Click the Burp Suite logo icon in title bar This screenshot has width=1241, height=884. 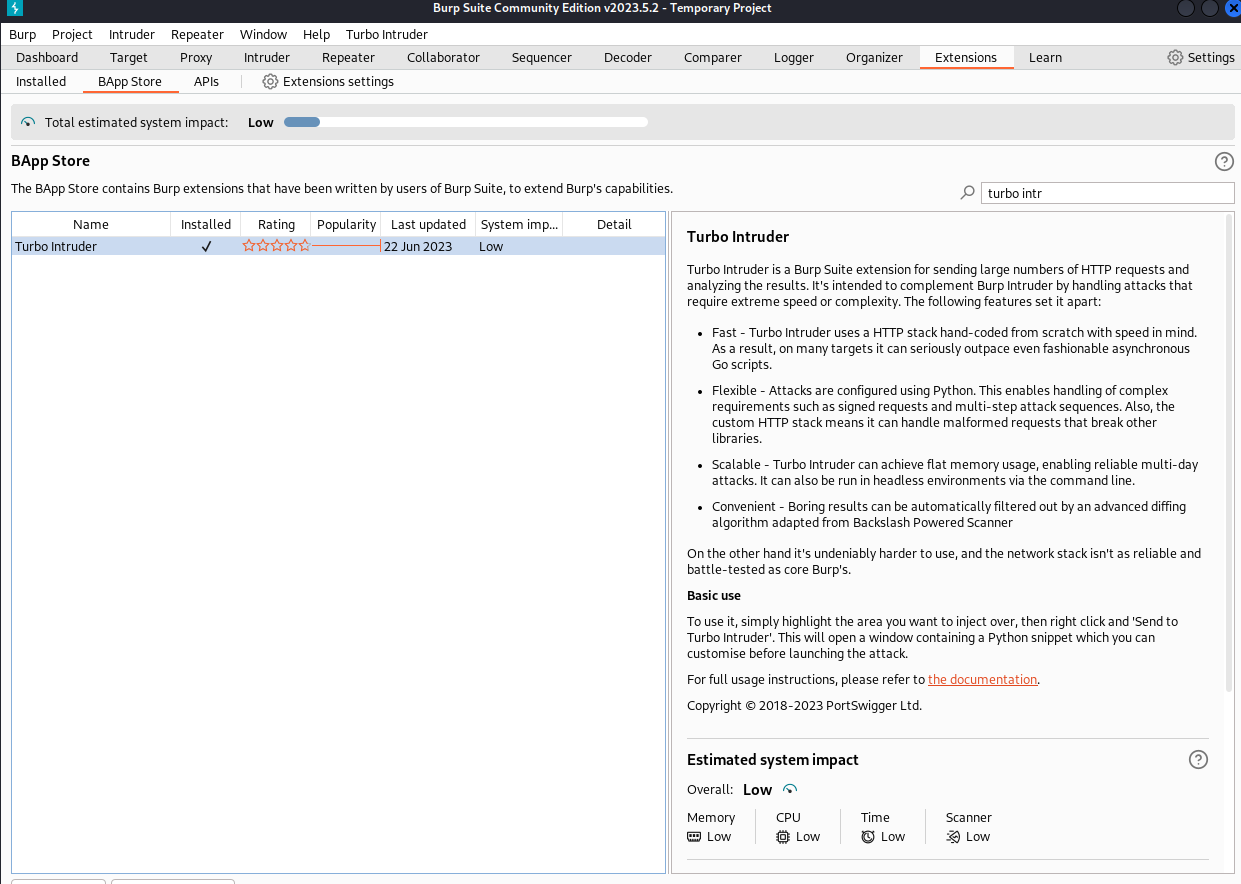(15, 8)
